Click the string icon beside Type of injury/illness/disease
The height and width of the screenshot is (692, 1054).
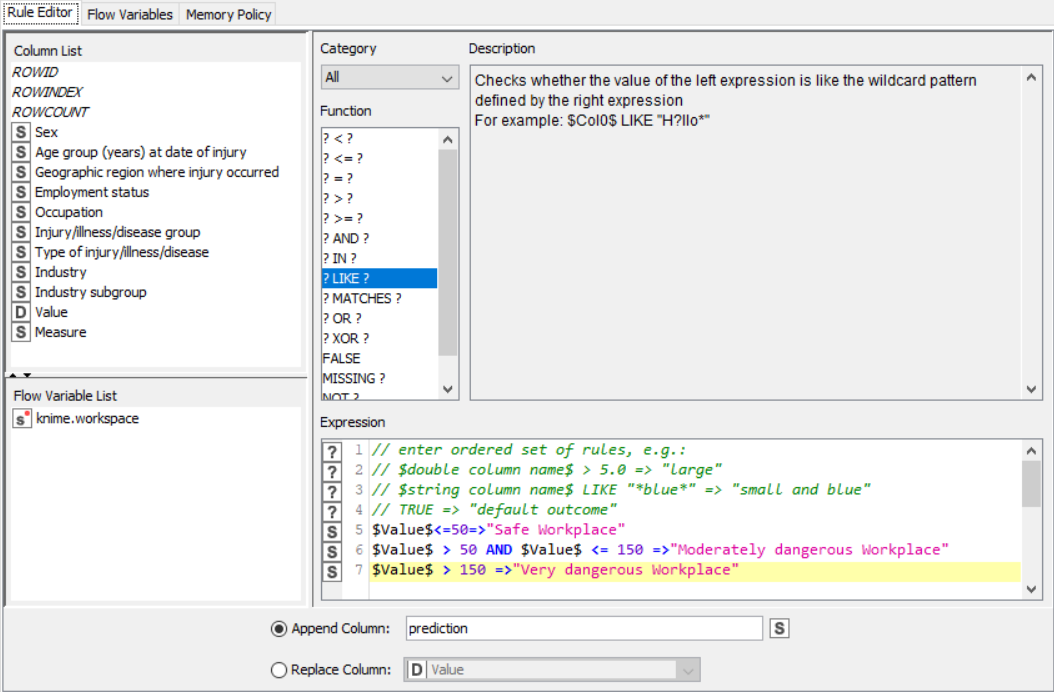(21, 252)
